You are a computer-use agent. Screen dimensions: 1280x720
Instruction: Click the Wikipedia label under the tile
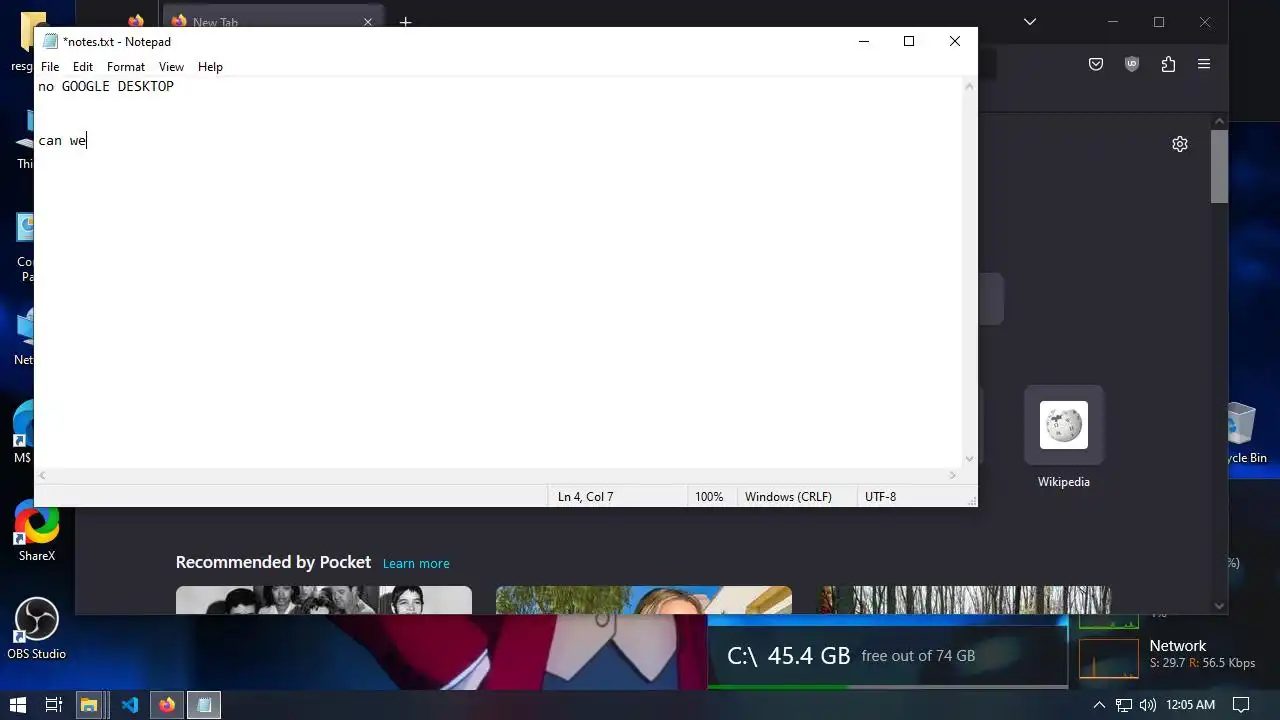coord(1064,482)
